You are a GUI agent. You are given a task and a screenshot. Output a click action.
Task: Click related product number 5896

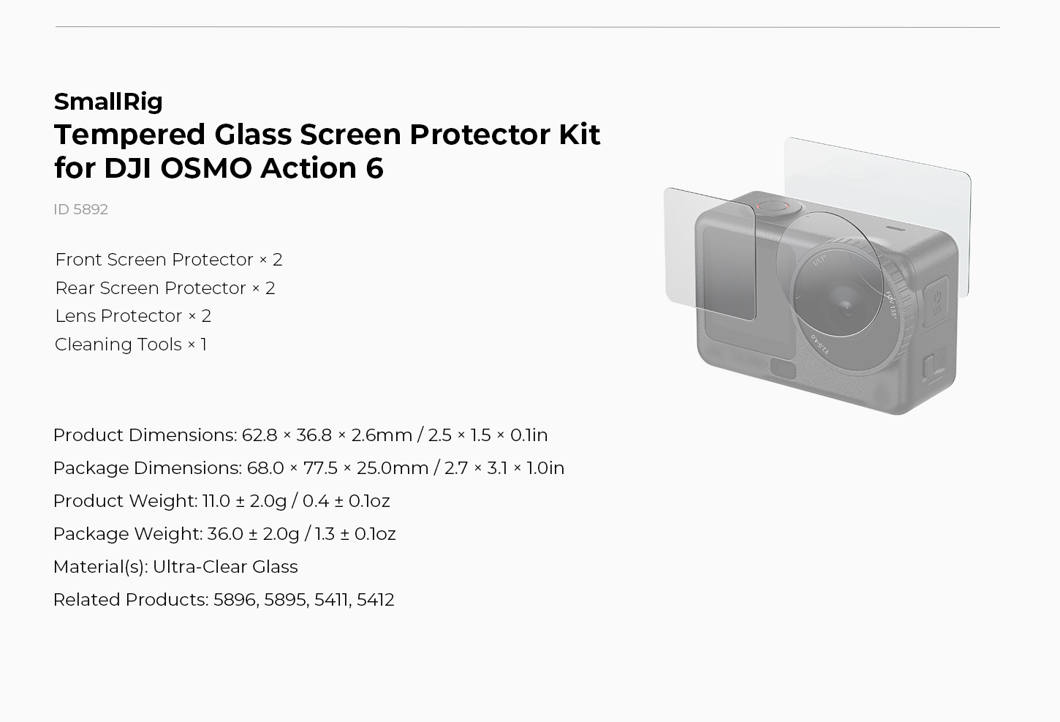click(x=235, y=600)
